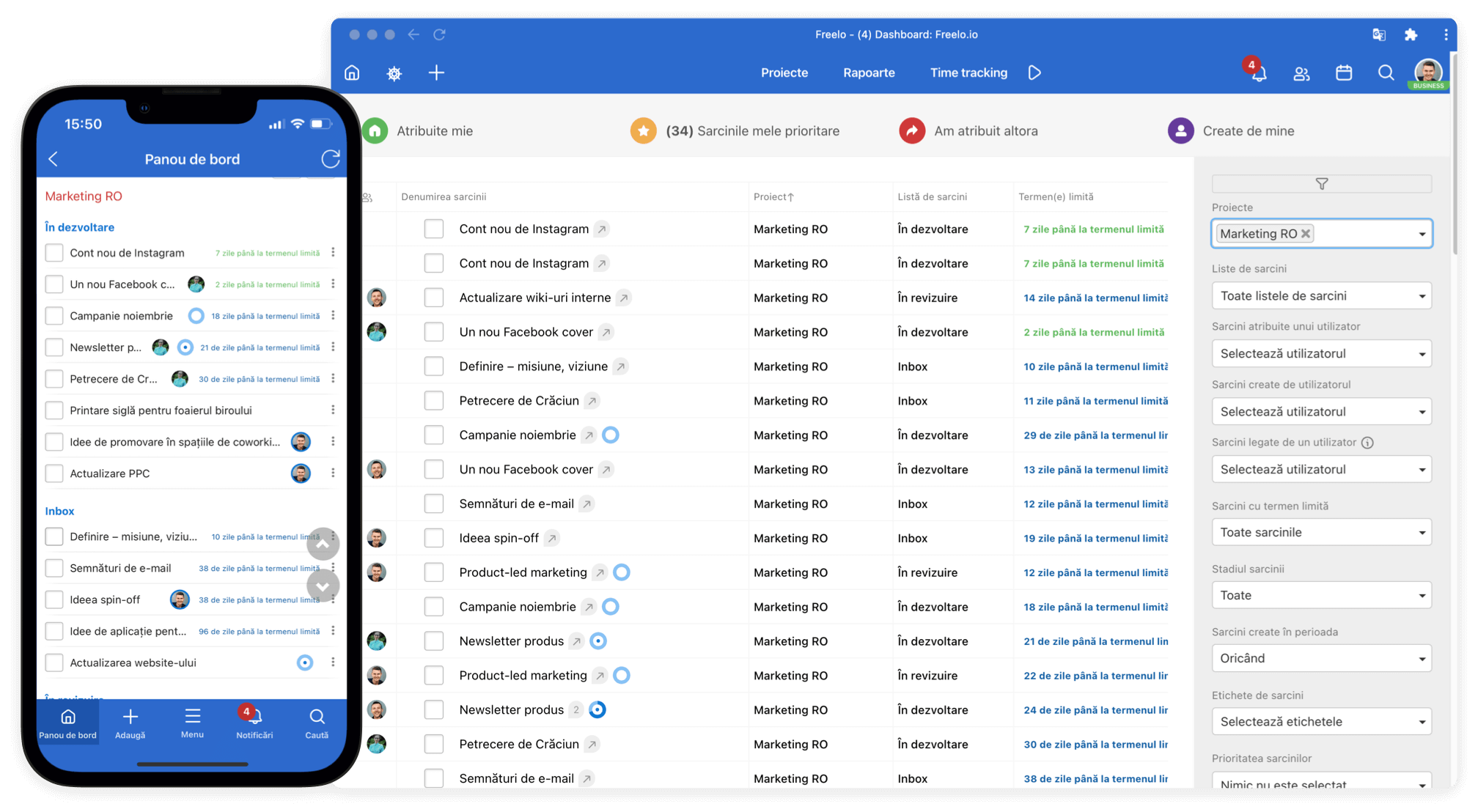Screen dimensions: 1478x812
Task: Open Toate listele de sarcini dropdown
Action: click(1322, 296)
